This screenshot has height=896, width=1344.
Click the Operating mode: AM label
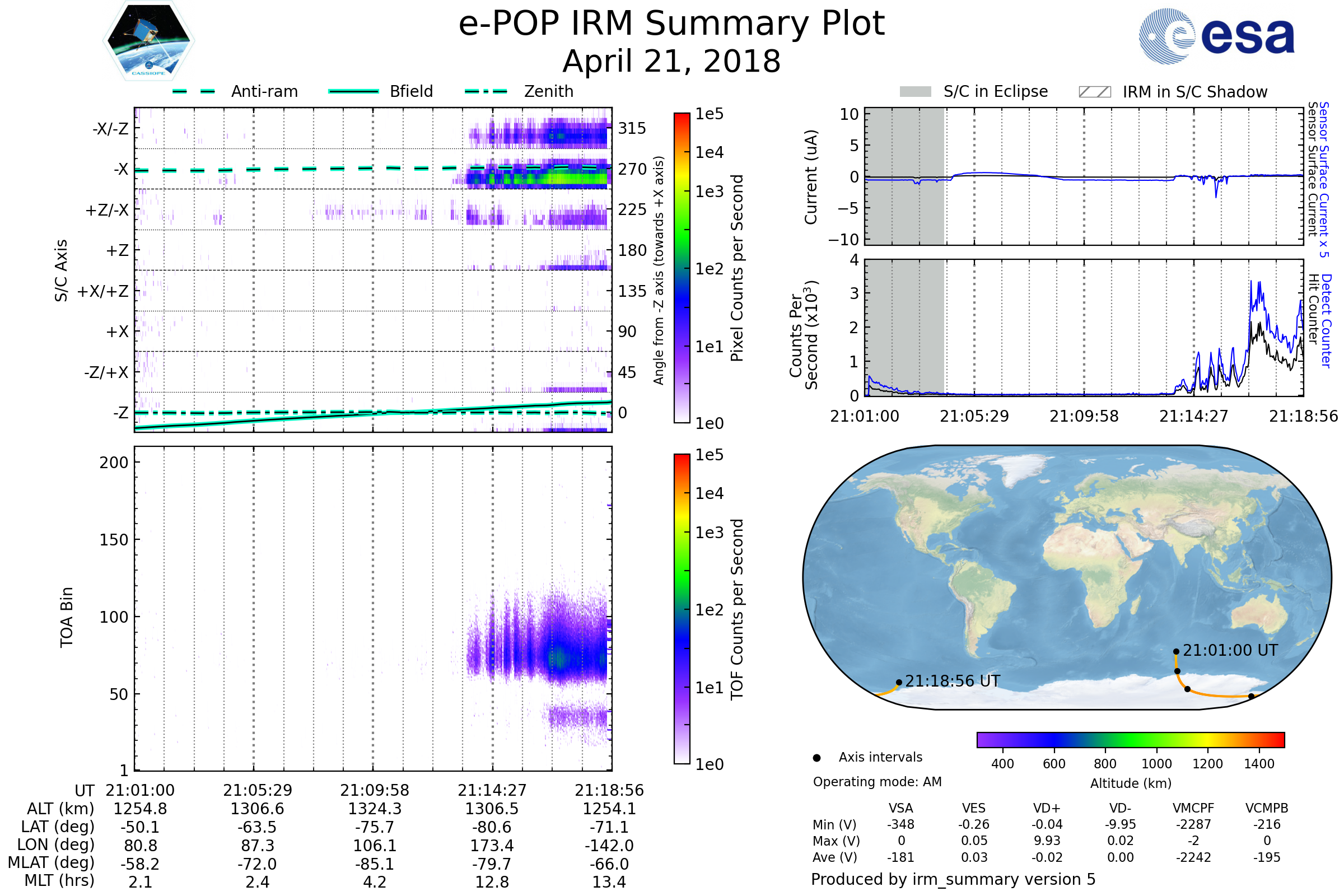point(877,782)
